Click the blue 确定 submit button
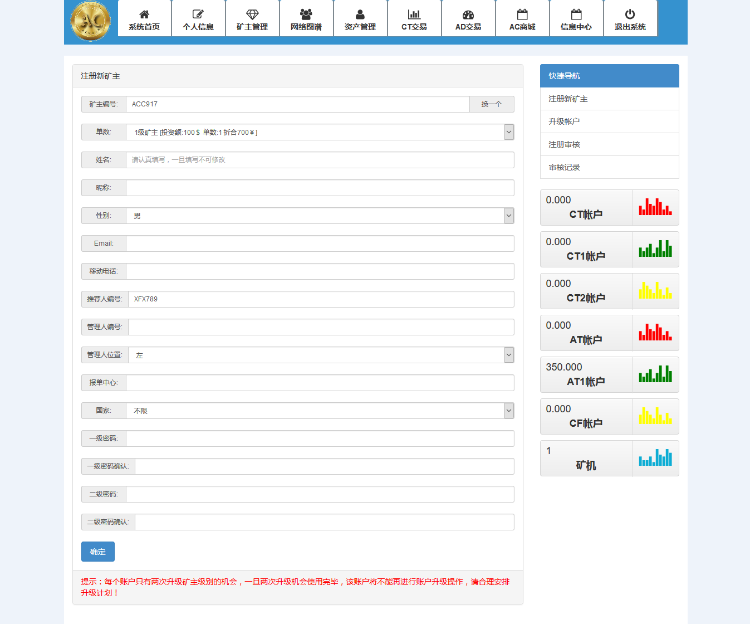 (98, 552)
